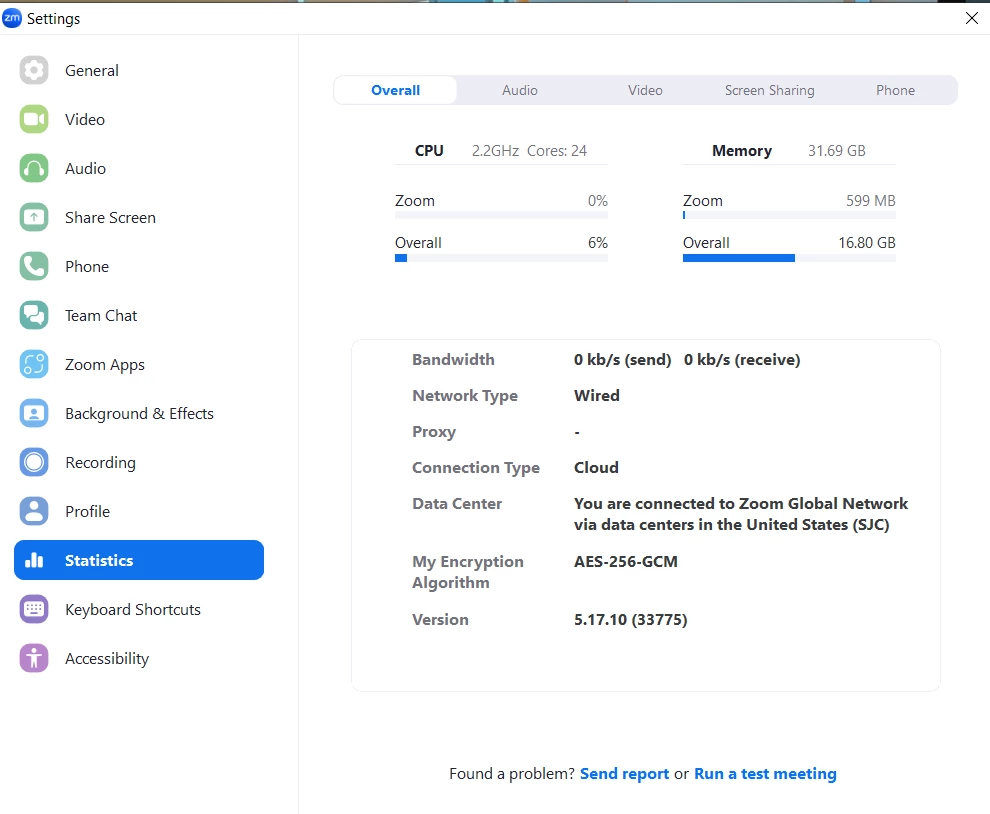Screen dimensions: 990x814
Task: Click the 'Wired' network type value
Action: (x=597, y=395)
